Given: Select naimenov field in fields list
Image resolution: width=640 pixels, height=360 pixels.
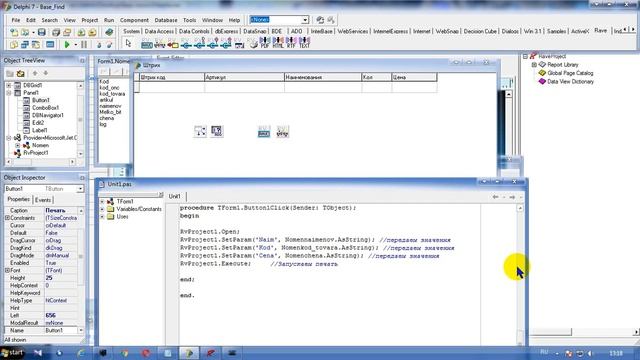Looking at the screenshot, I should (x=110, y=106).
